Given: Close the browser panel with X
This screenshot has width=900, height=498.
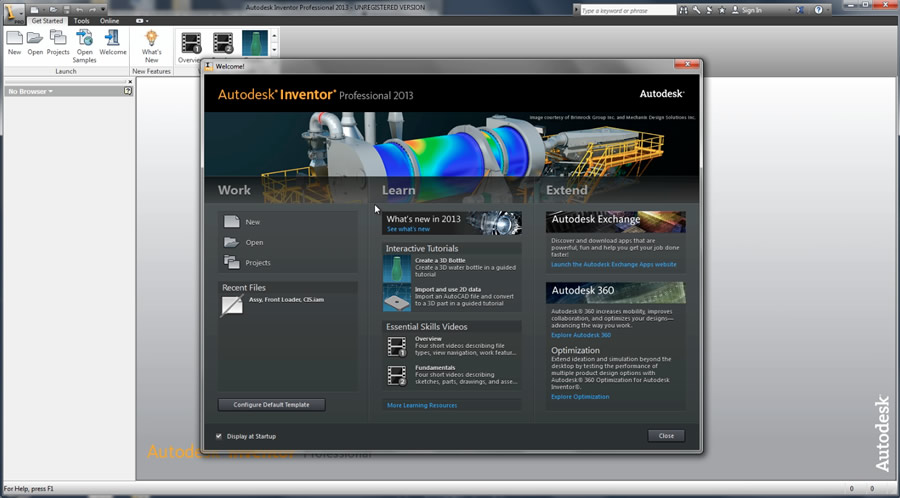Looking at the screenshot, I should click(130, 81).
